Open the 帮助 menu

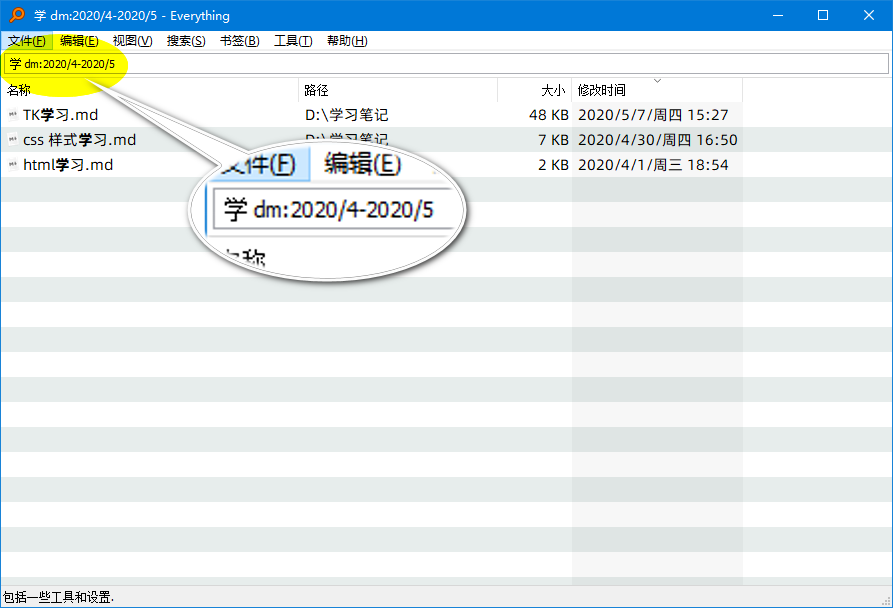pos(344,41)
